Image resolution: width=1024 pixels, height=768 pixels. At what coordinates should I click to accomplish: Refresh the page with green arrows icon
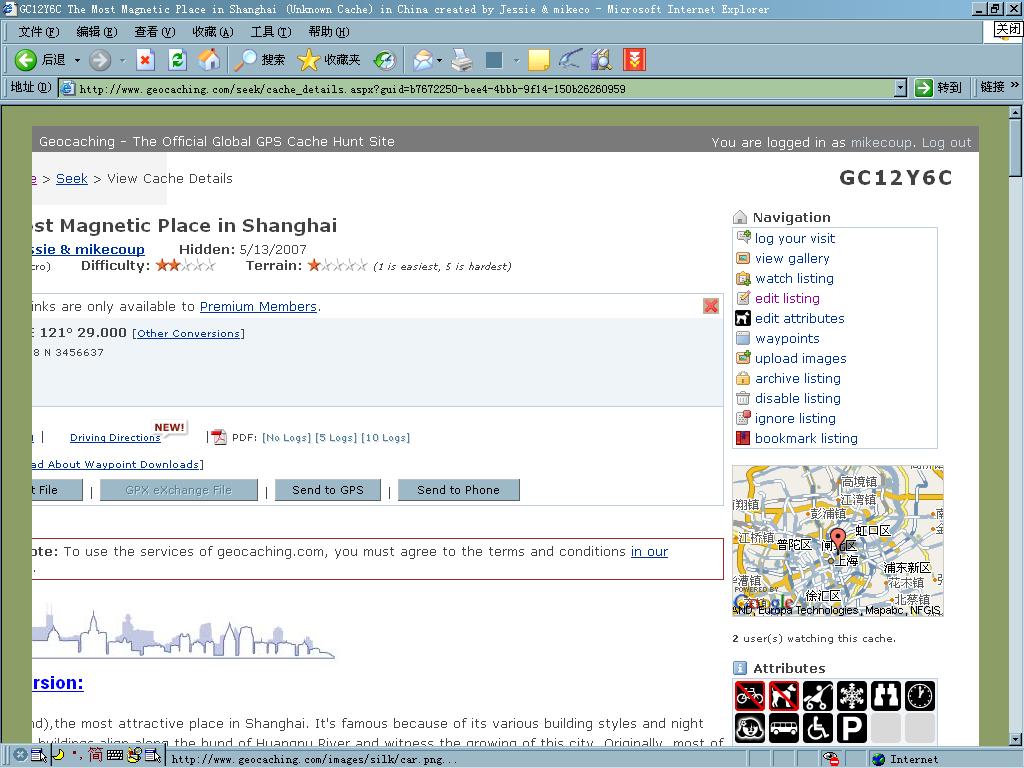tap(177, 60)
